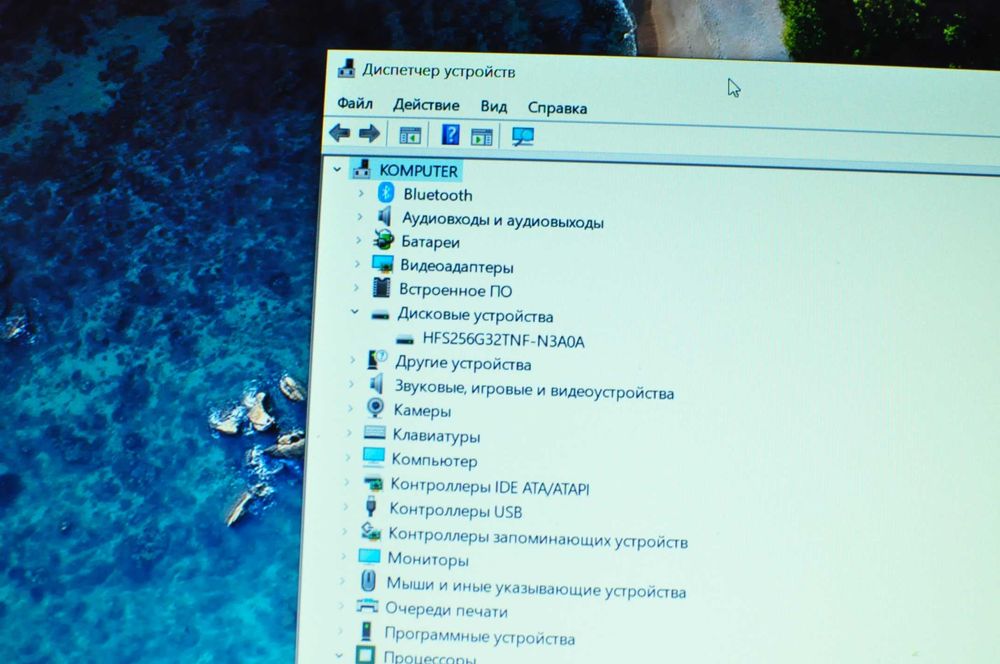Open the Вид menu
The height and width of the screenshot is (664, 1000).
pyautogui.click(x=494, y=107)
